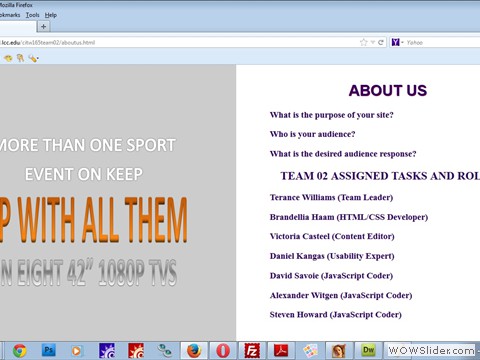480x360 pixels.
Task: Click 'TEAM 02 ASSIGNED TASKS' heading
Action: (x=380, y=176)
